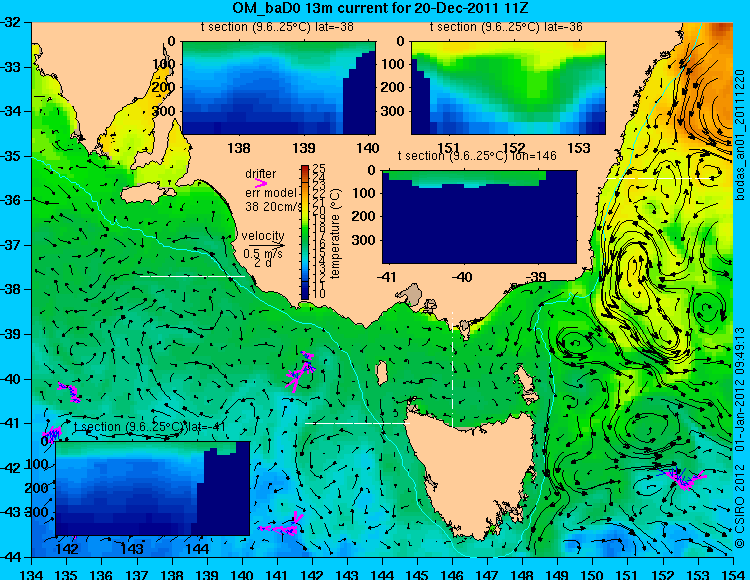Click the "10" value at colour bar bottom
750x580 pixels.
(319, 294)
